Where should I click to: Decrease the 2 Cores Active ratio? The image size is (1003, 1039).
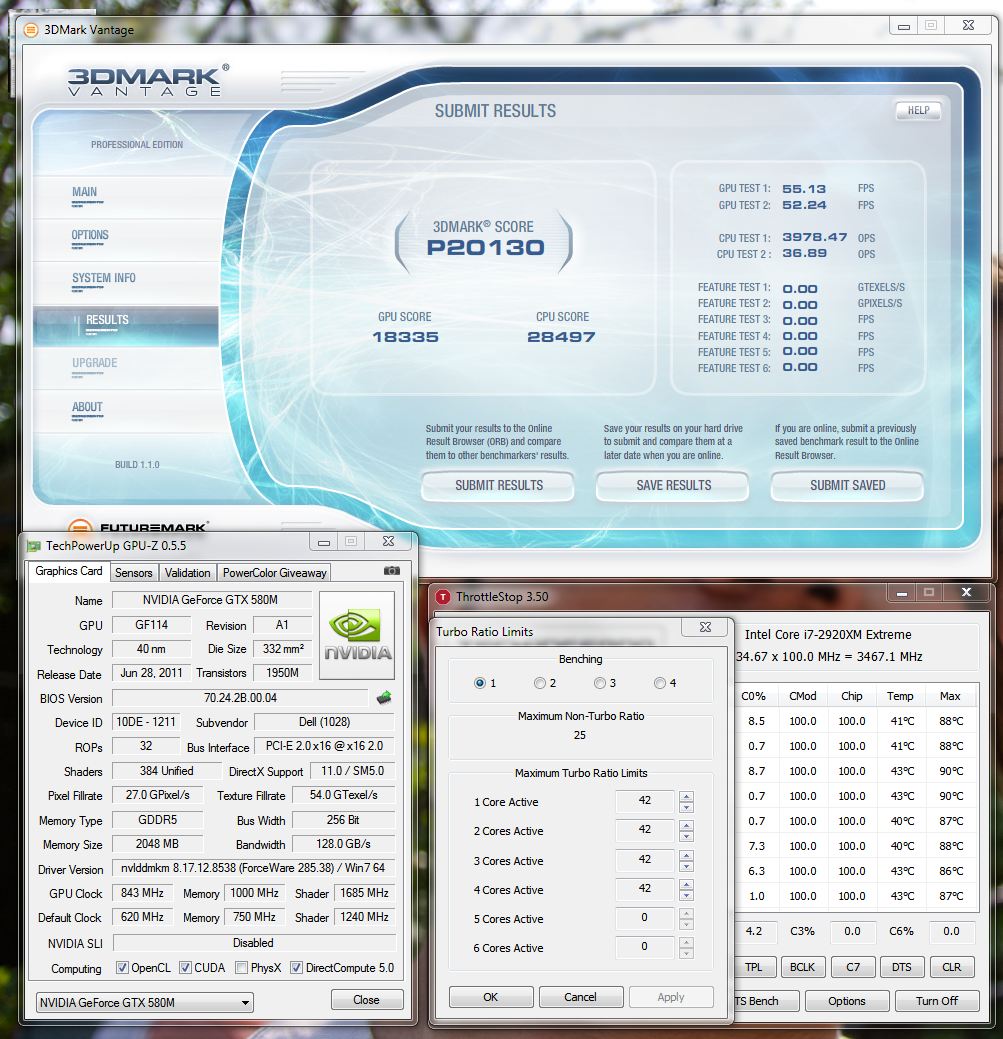click(687, 836)
